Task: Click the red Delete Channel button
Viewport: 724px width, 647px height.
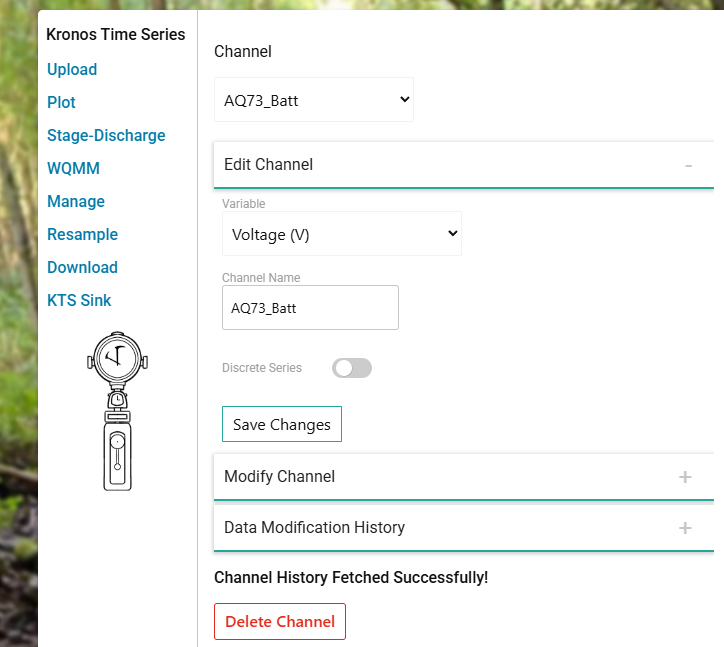Action: pos(280,621)
